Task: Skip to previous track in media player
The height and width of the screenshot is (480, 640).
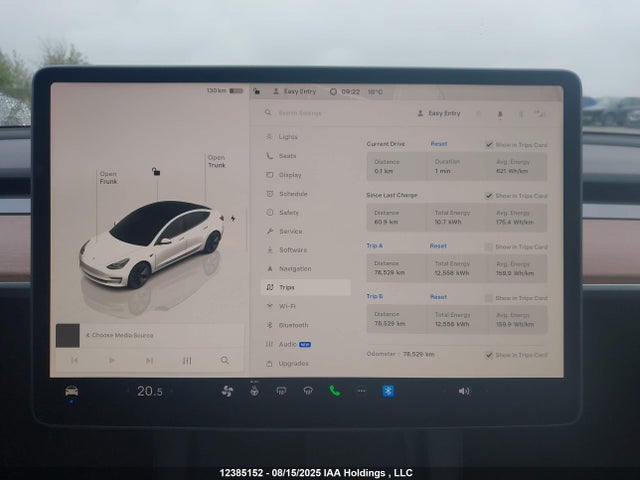Action: pyautogui.click(x=74, y=360)
